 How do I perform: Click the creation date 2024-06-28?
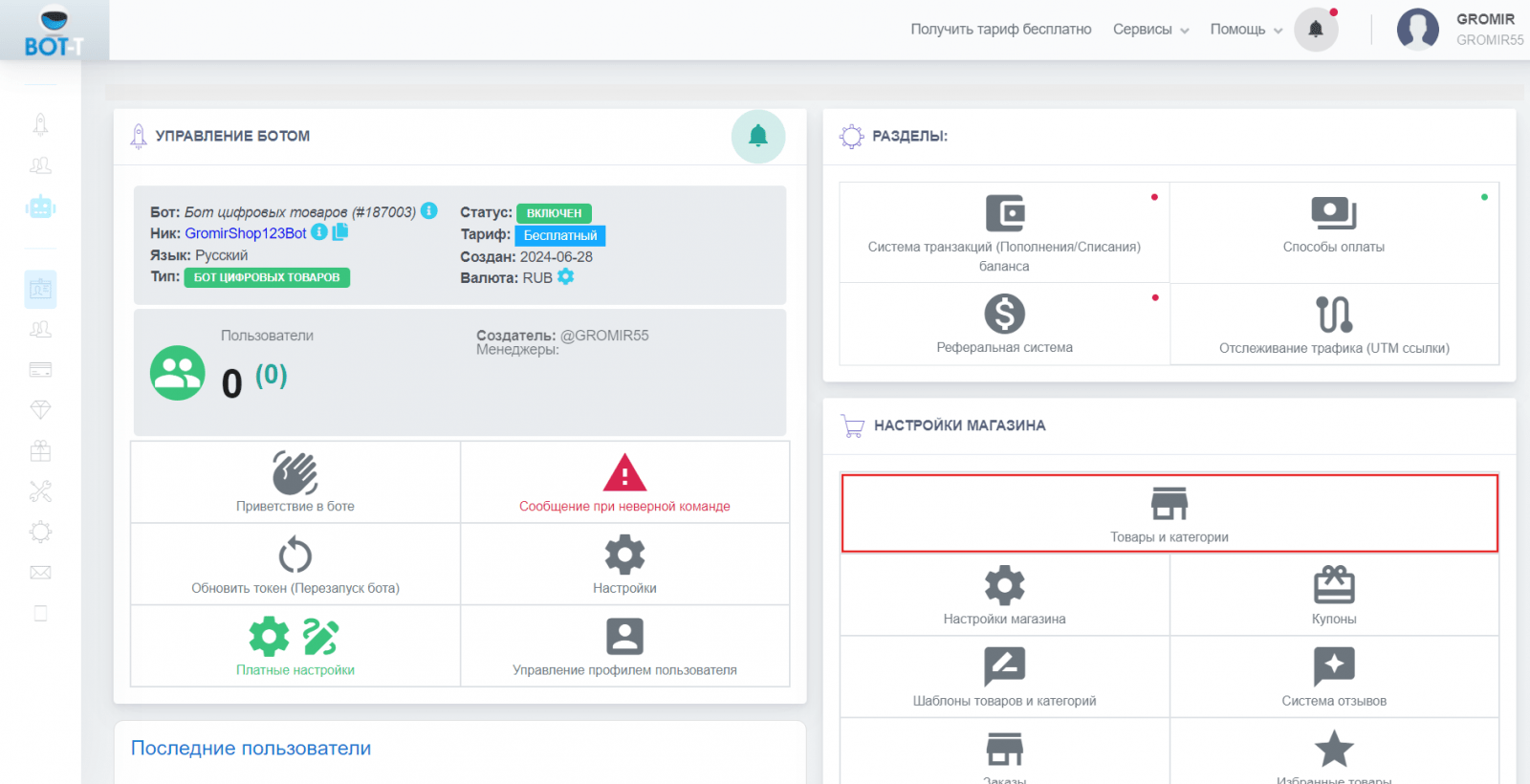point(557,257)
